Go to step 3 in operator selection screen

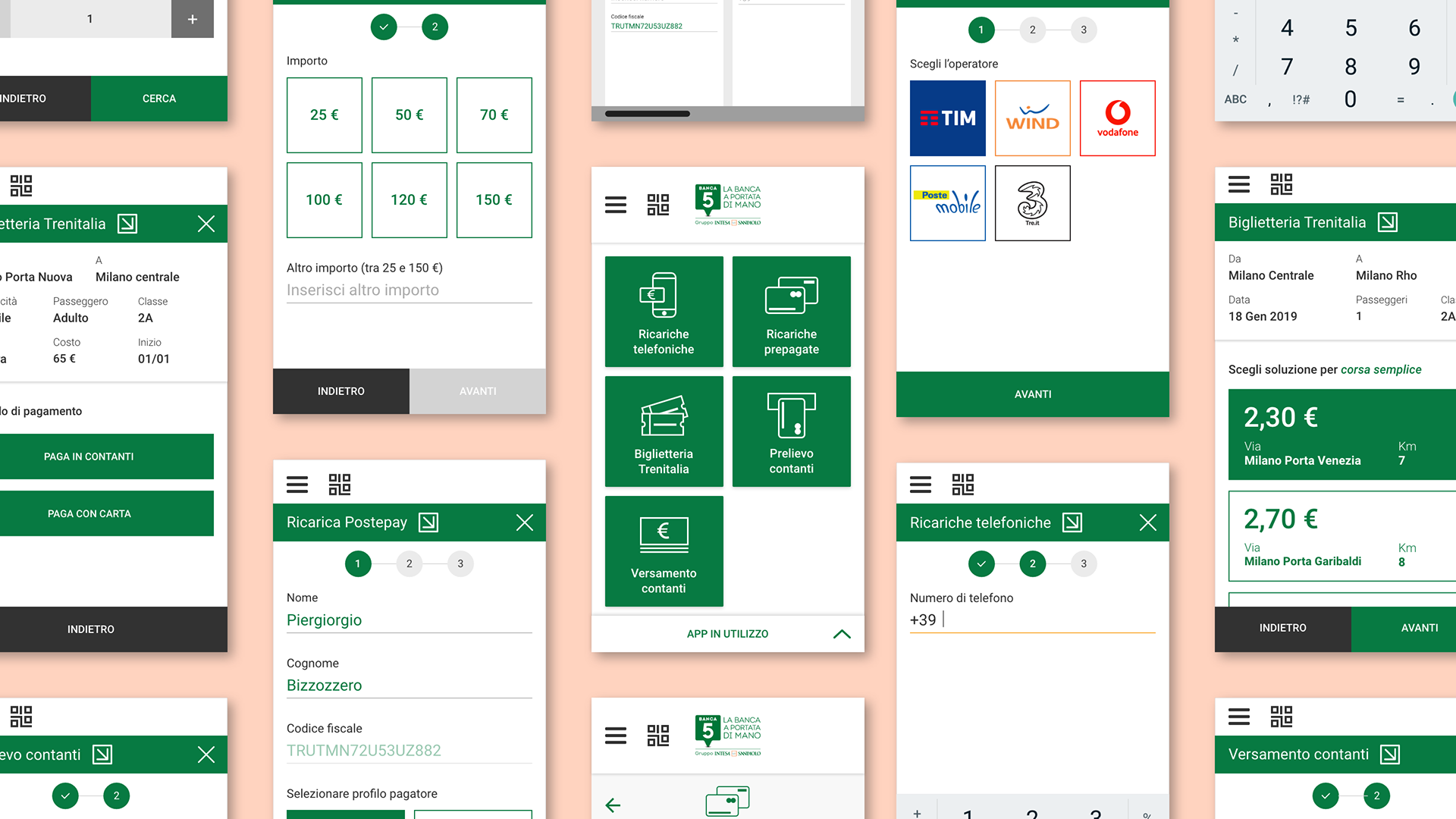click(1084, 30)
